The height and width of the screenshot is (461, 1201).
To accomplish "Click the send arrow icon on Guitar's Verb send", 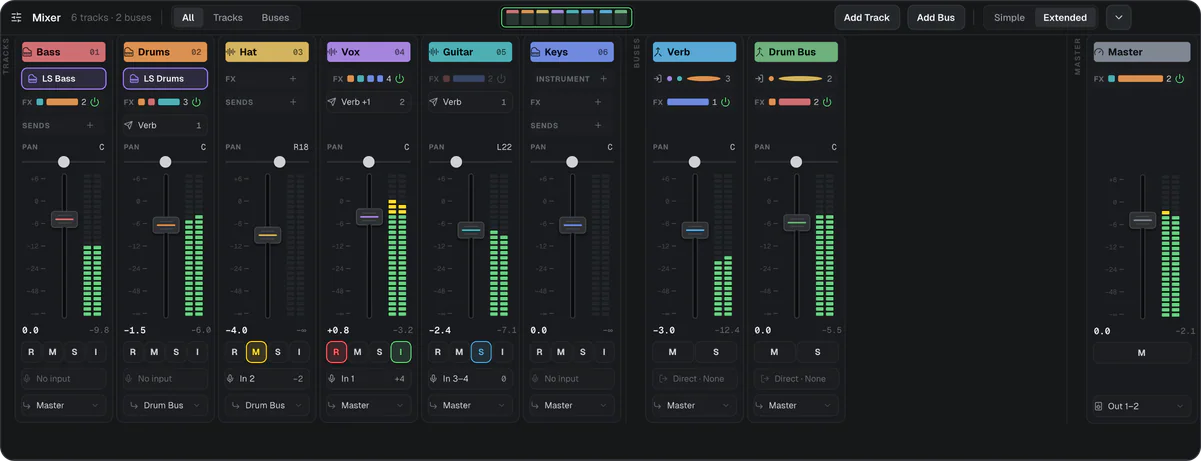I will 434,102.
